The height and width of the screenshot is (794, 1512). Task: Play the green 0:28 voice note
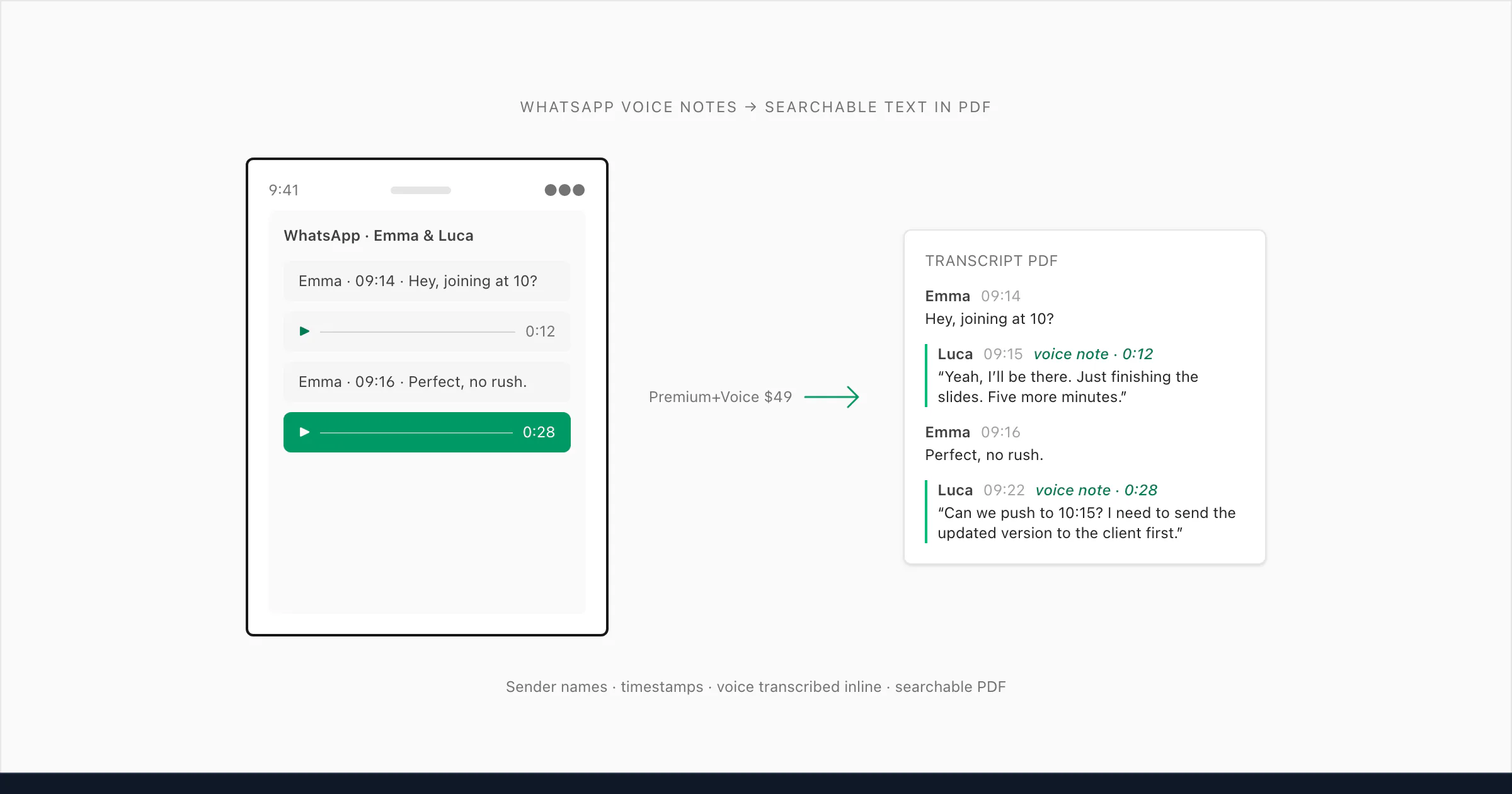(304, 432)
